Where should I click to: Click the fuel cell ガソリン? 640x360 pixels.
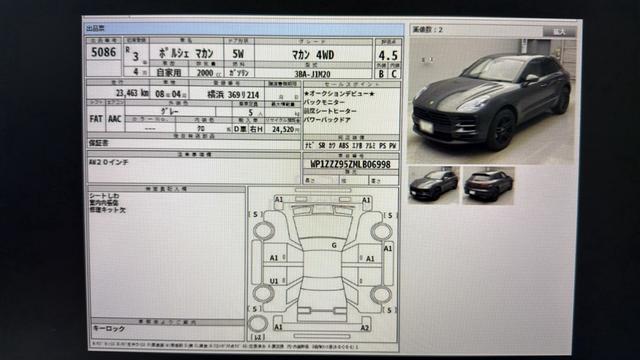[x=239, y=73]
